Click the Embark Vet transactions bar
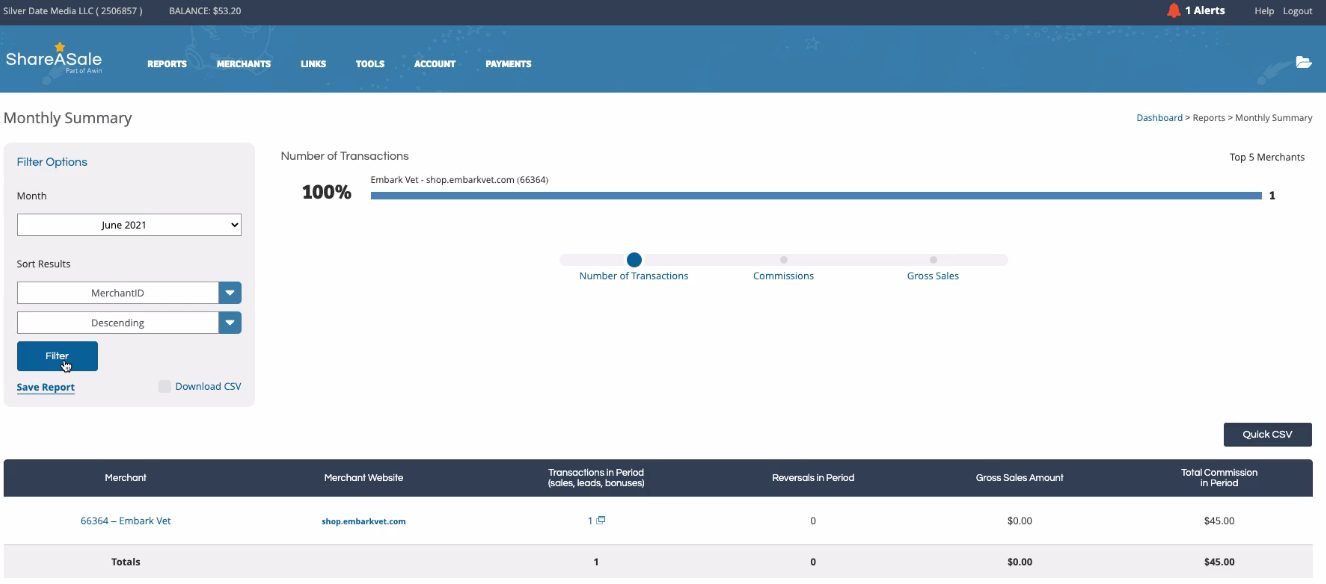1326x584 pixels. [816, 196]
